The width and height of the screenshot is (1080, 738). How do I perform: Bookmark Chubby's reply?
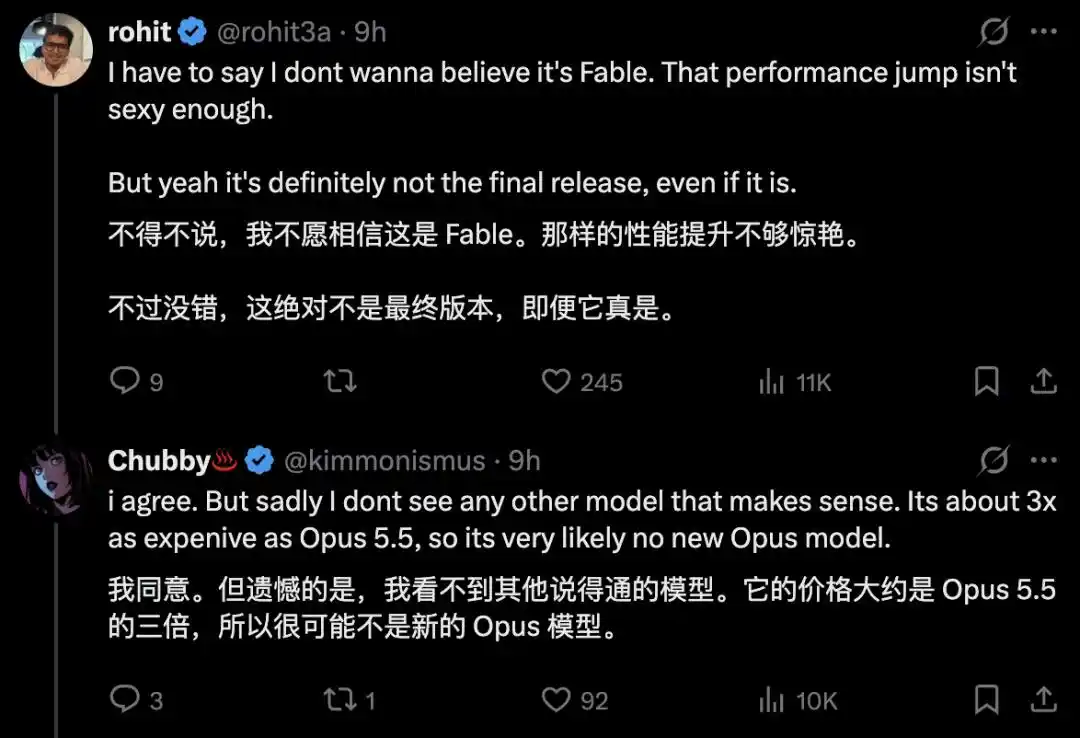click(x=986, y=699)
